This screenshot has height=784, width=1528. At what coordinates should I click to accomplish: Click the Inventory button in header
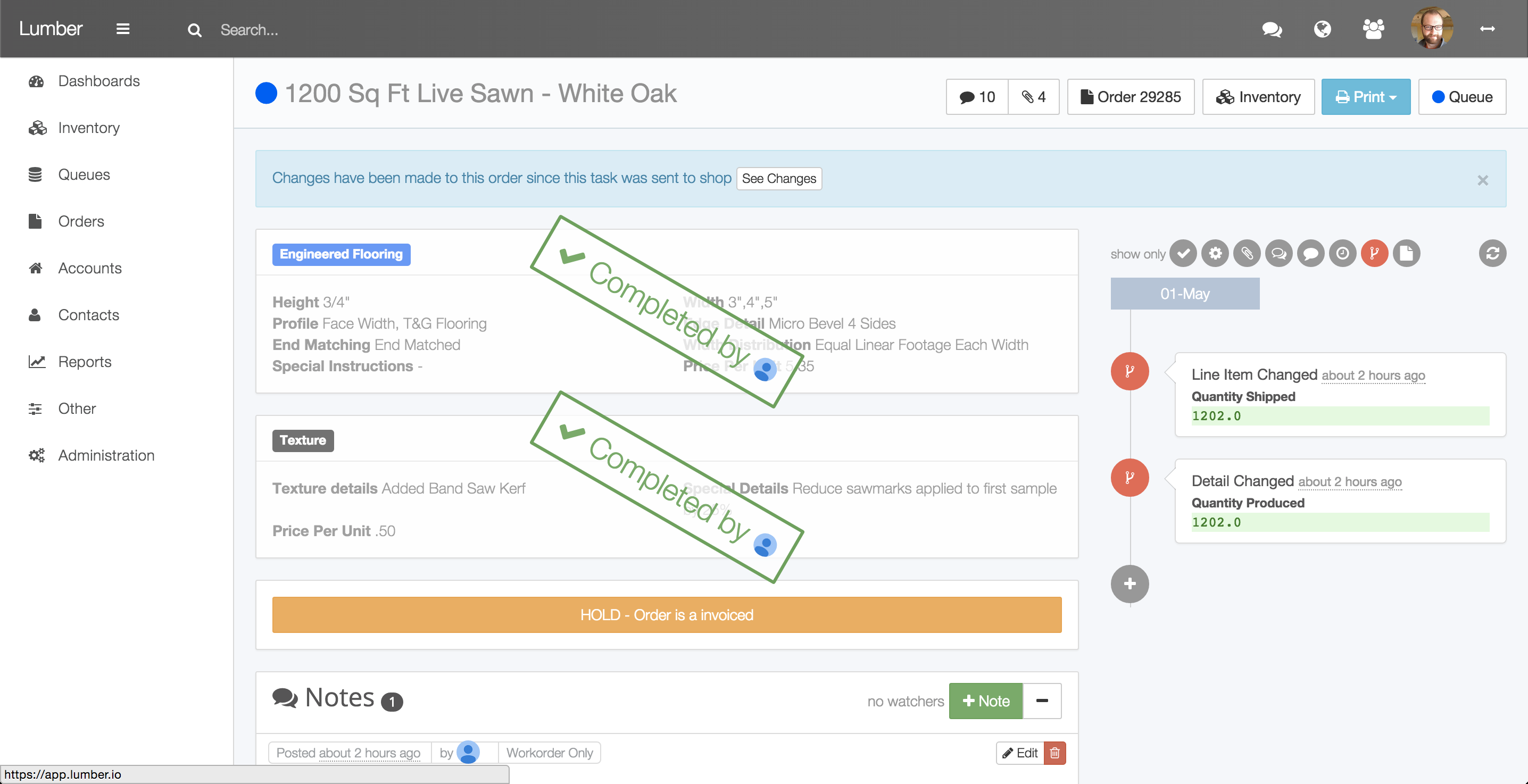[x=1258, y=97]
